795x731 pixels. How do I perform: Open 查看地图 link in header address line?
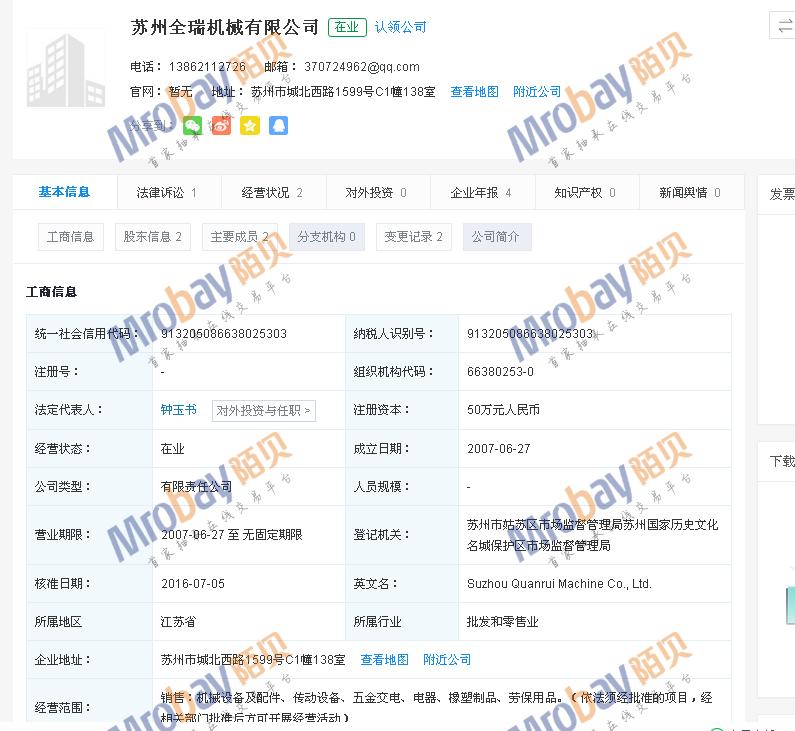tap(474, 92)
